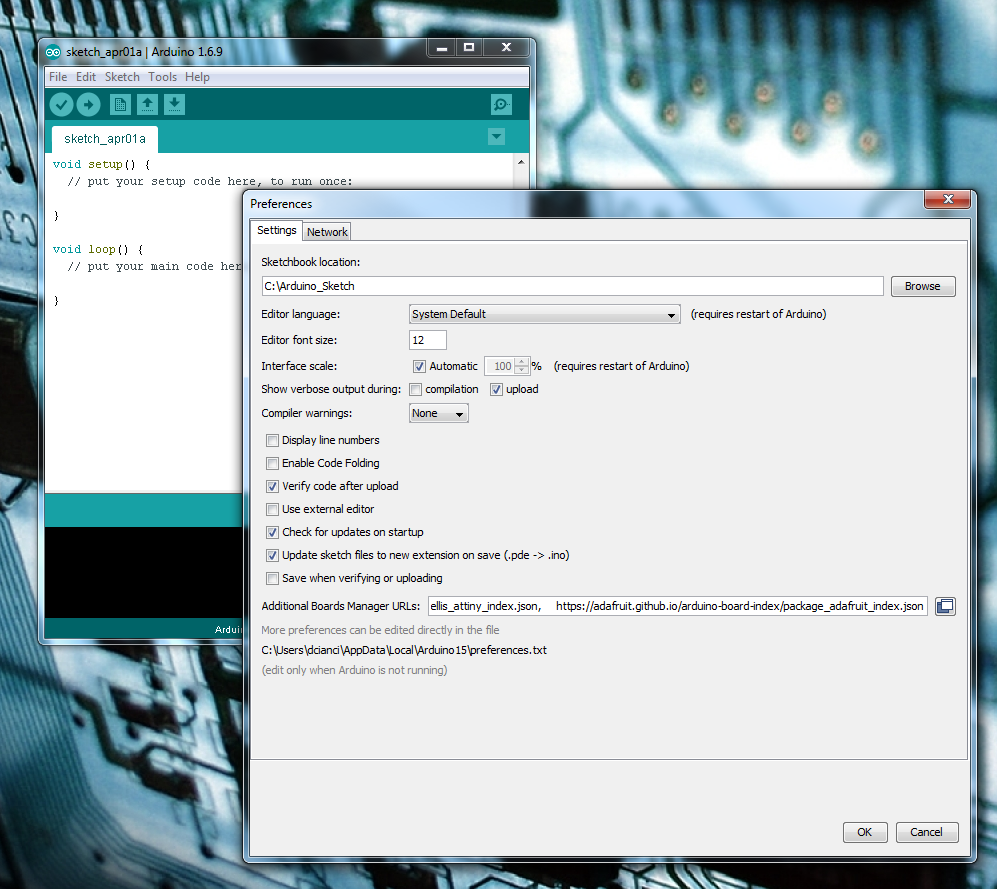Click the Editor font size field

(x=427, y=340)
